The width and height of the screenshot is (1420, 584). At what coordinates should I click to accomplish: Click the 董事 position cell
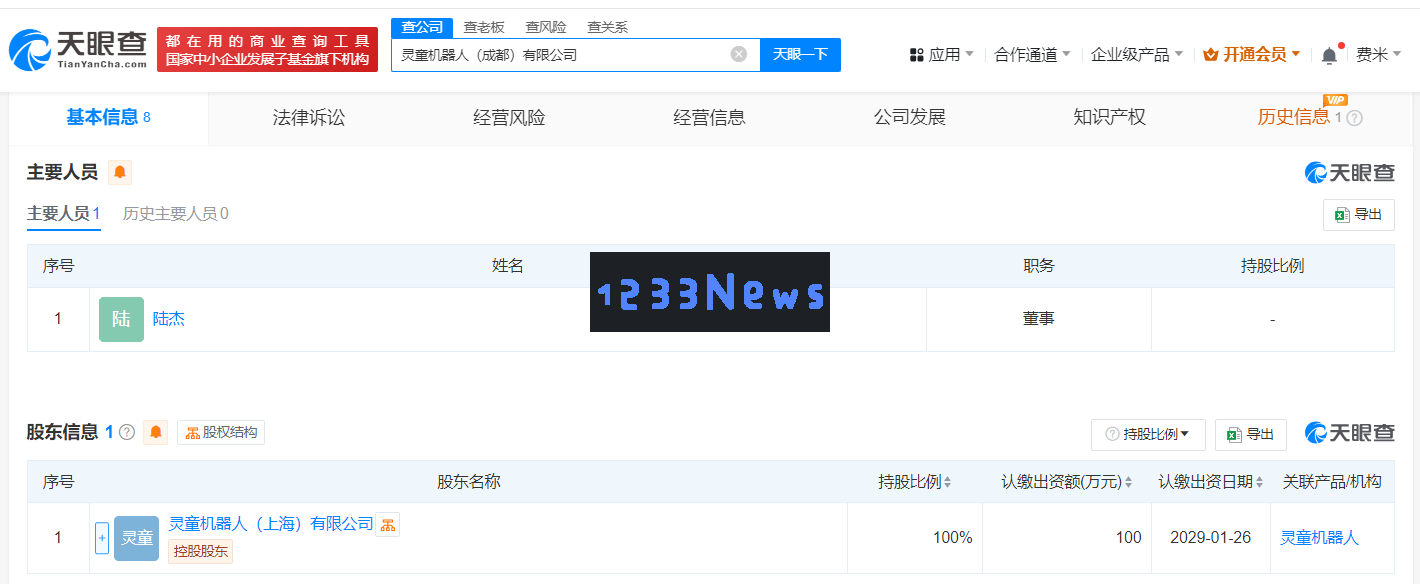(x=1039, y=319)
